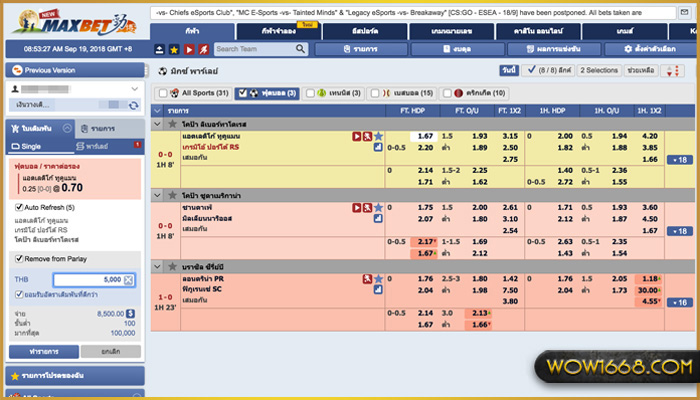Screen dimensions: 700x400
Task: Clear the THB stake amount with X icon
Action: pyautogui.click(x=128, y=280)
